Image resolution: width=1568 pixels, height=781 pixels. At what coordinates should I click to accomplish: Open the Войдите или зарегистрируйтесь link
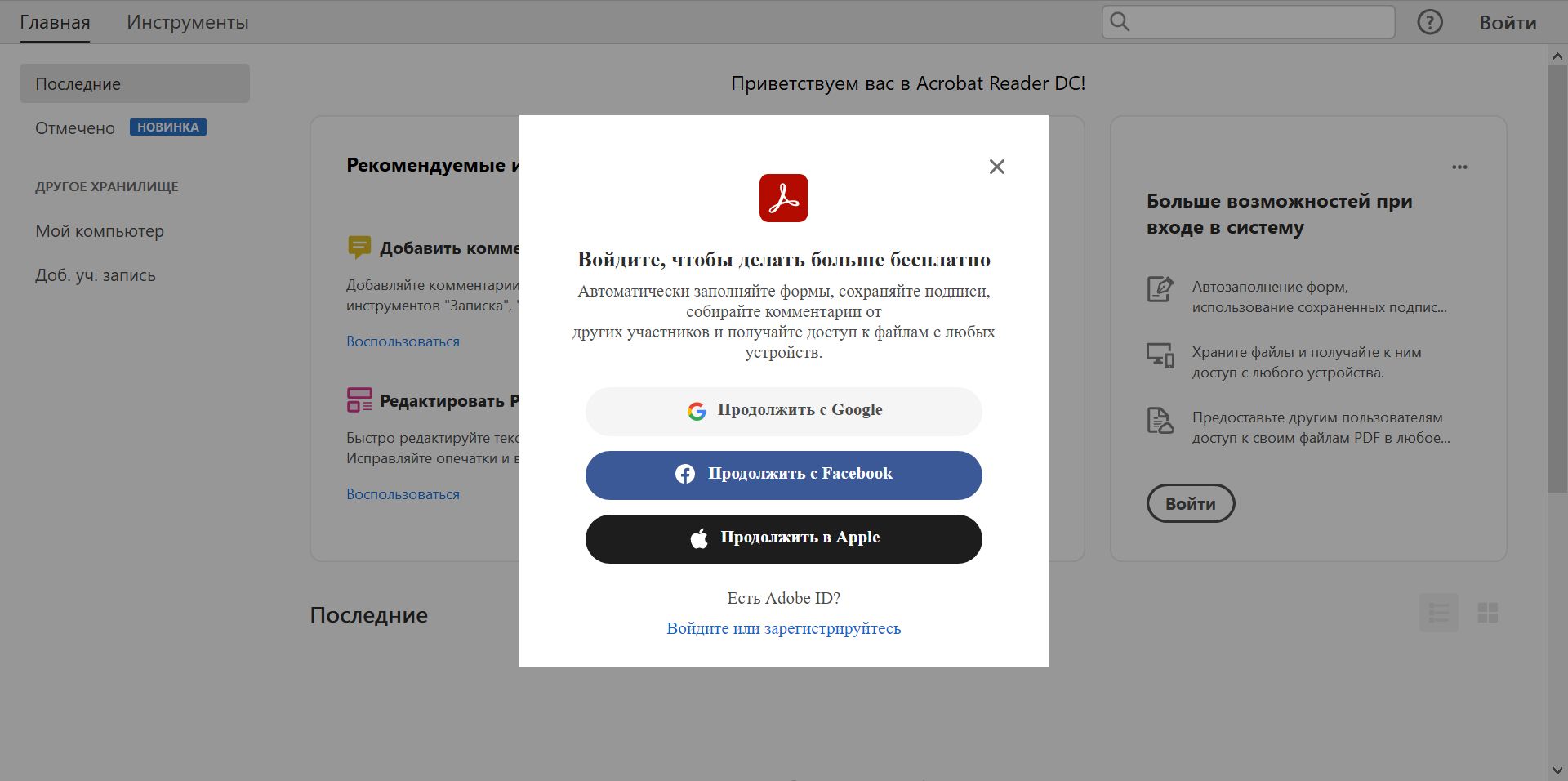(x=783, y=628)
